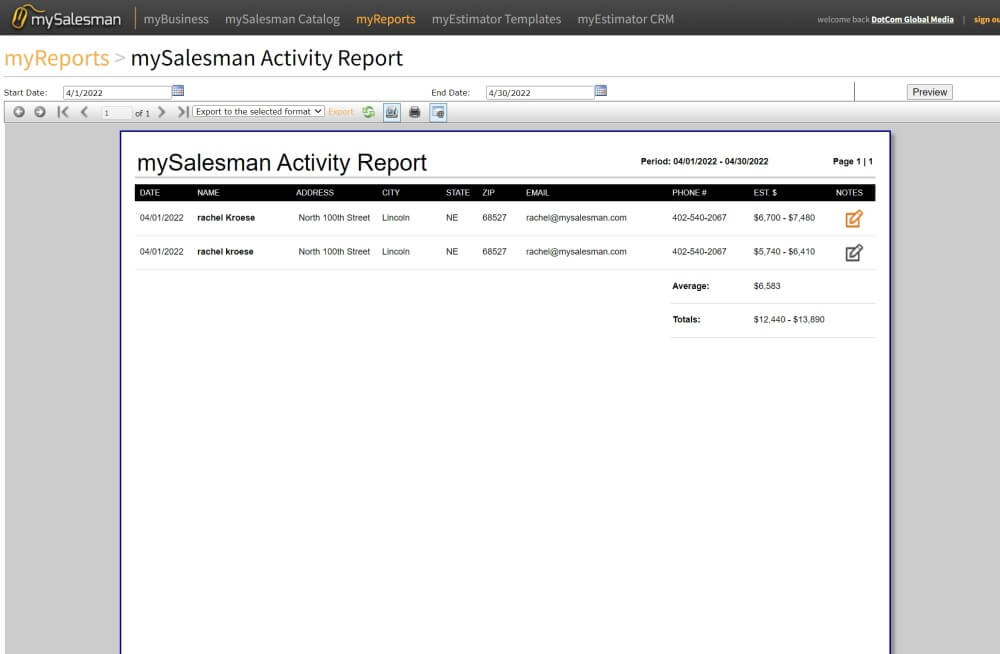Click the EMAIL column header
The height and width of the screenshot is (654, 1000).
(538, 193)
